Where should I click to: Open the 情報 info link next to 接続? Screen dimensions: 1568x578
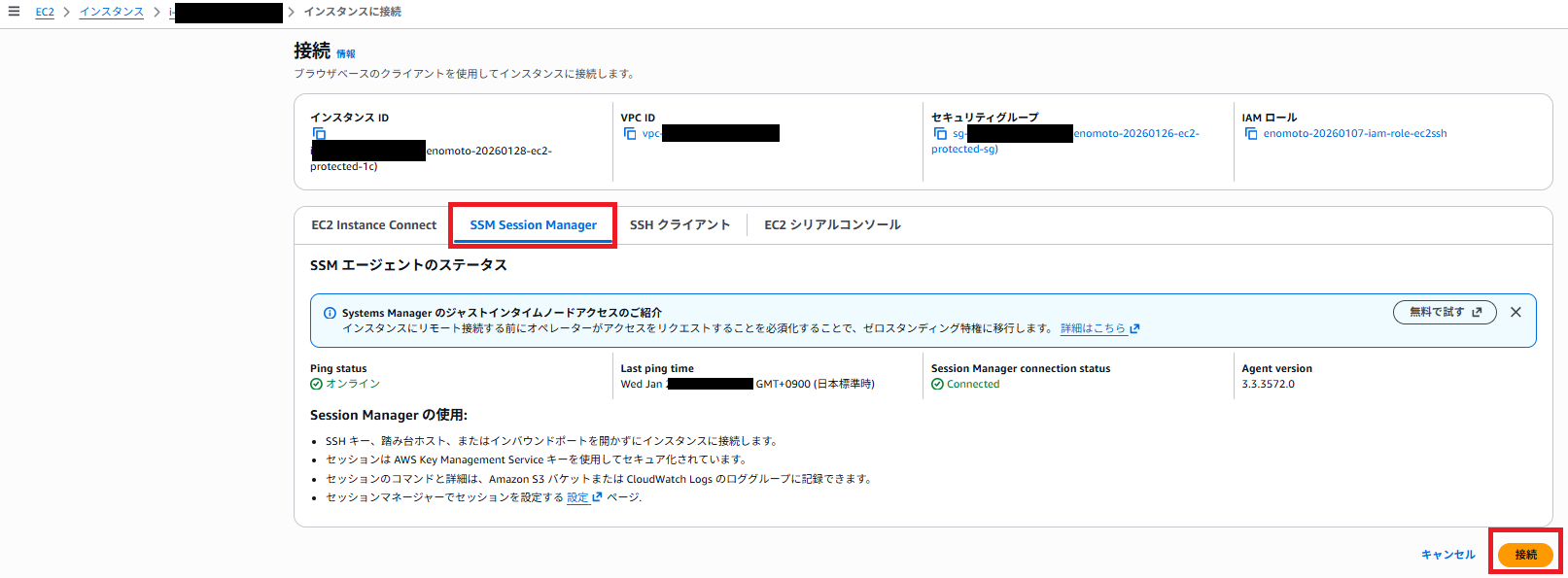346,54
